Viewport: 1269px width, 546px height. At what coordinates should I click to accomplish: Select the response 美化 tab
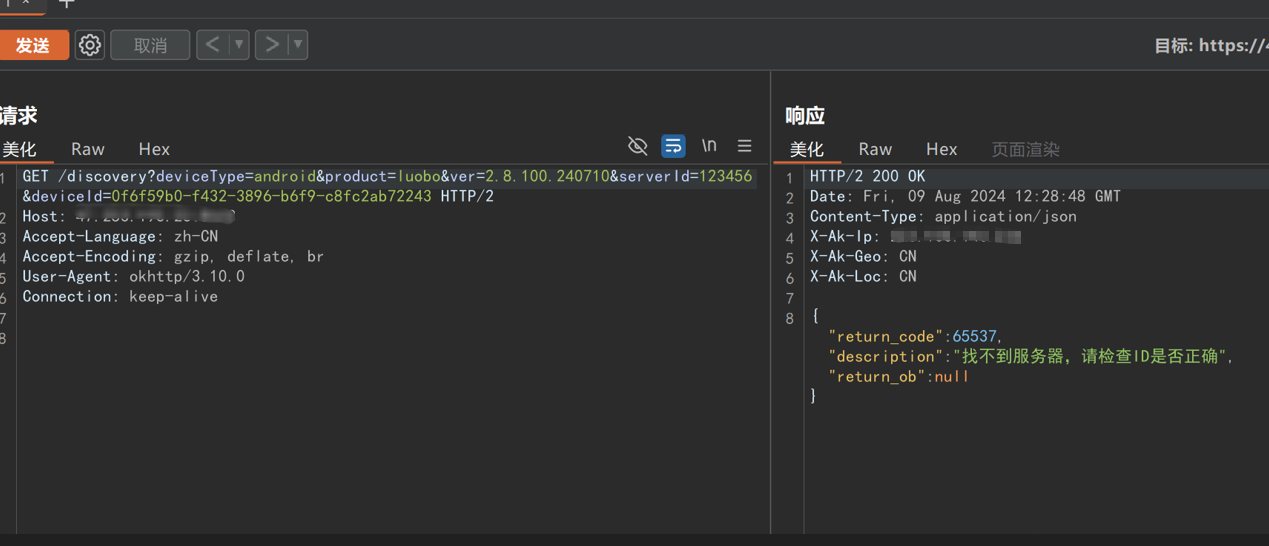807,149
